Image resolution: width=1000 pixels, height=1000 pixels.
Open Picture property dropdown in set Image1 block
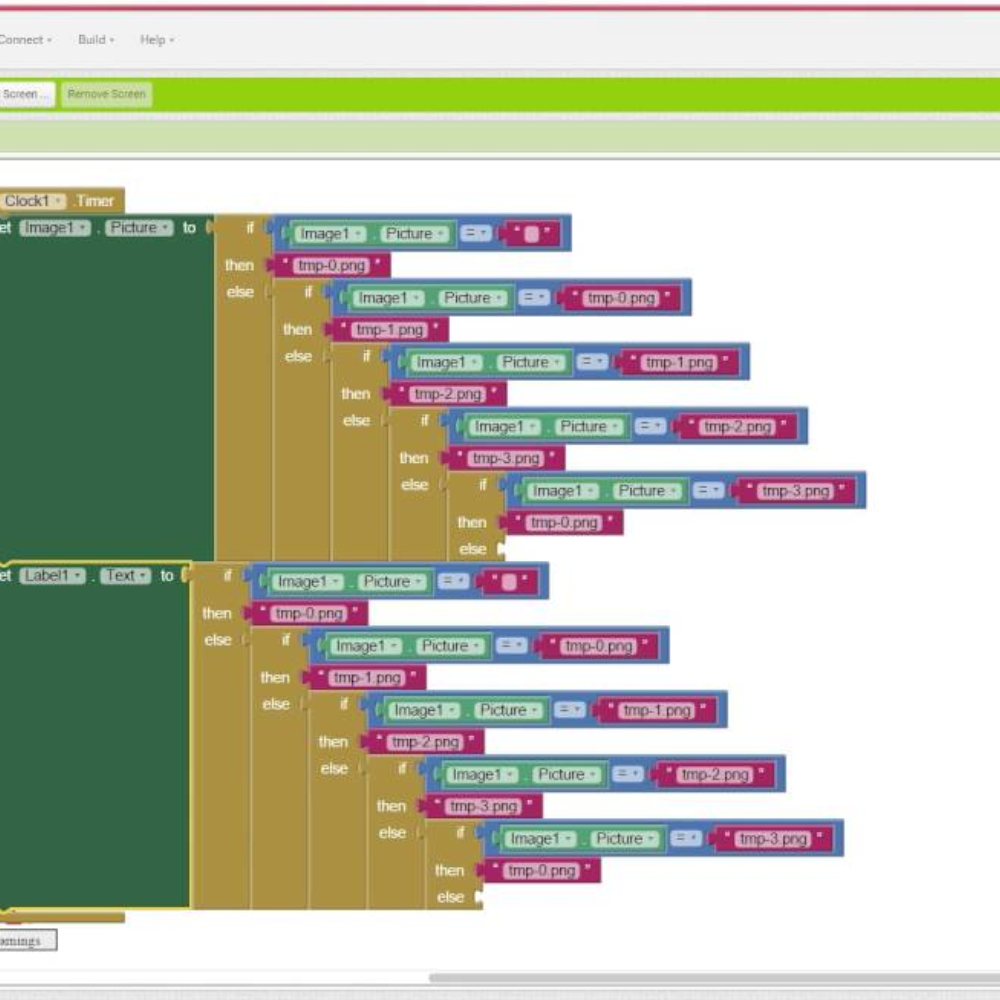click(139, 228)
